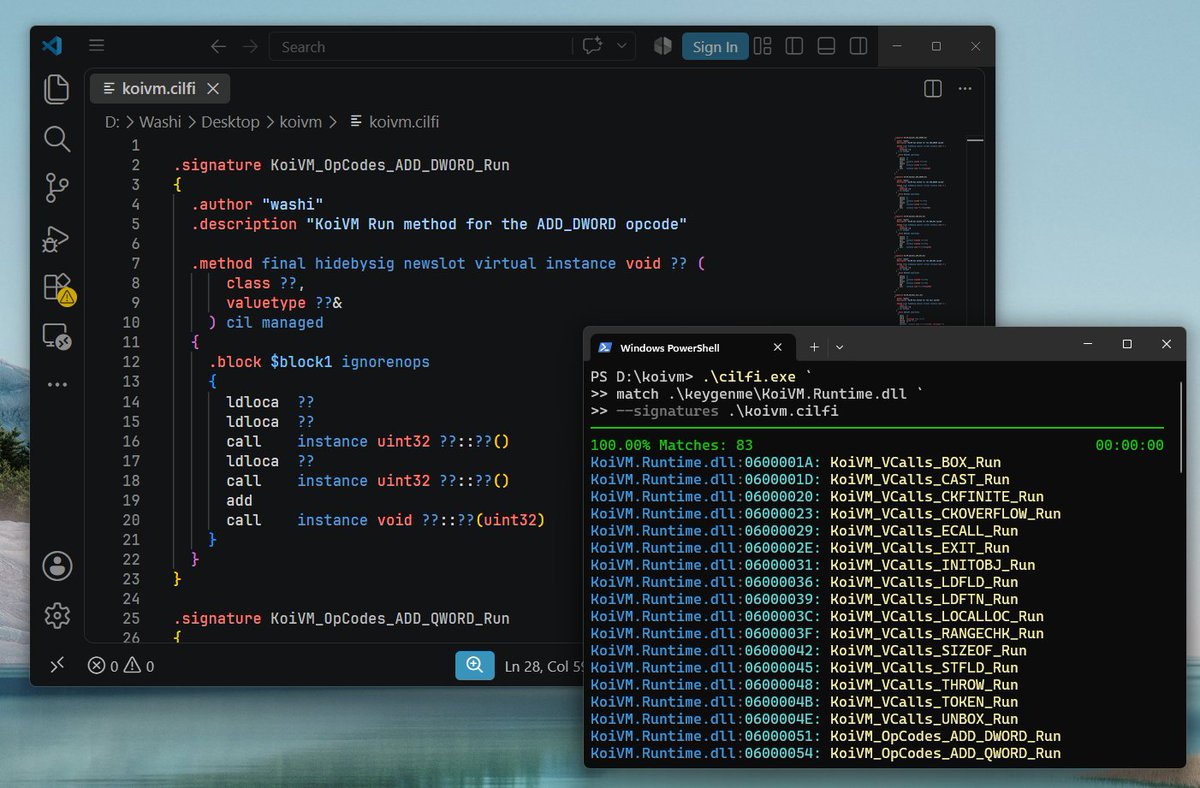Image resolution: width=1200 pixels, height=788 pixels.
Task: Click the KoiVM_VCalls_UNBOX_Run match line
Action: 804,719
